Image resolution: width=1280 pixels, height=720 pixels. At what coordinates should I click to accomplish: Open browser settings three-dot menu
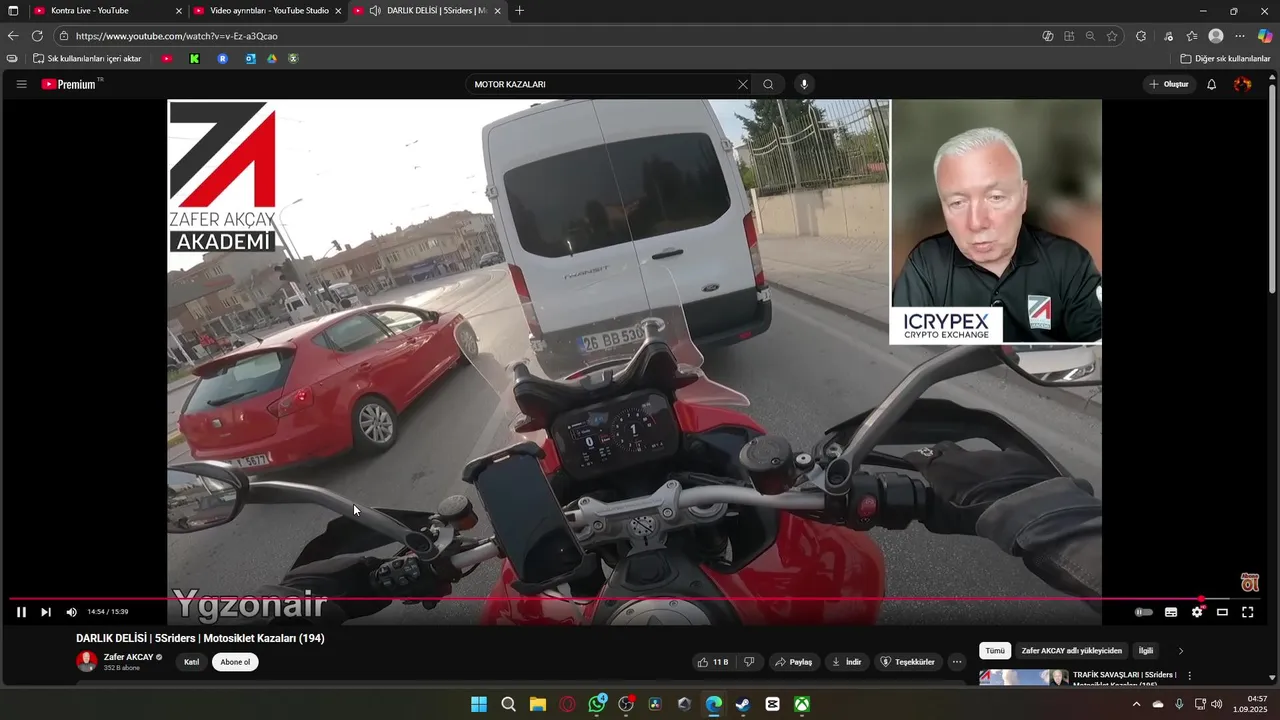[1240, 36]
